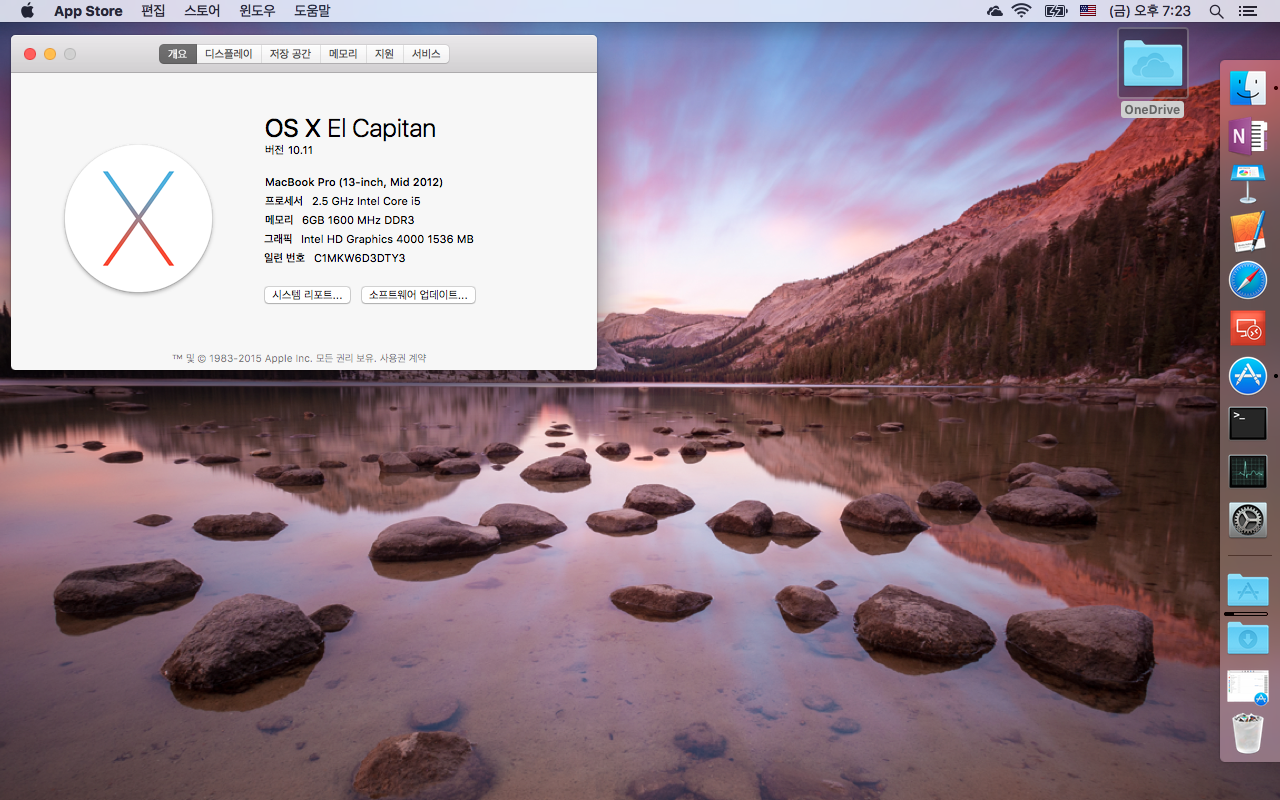Check battery charging status in menu bar

point(1056,11)
